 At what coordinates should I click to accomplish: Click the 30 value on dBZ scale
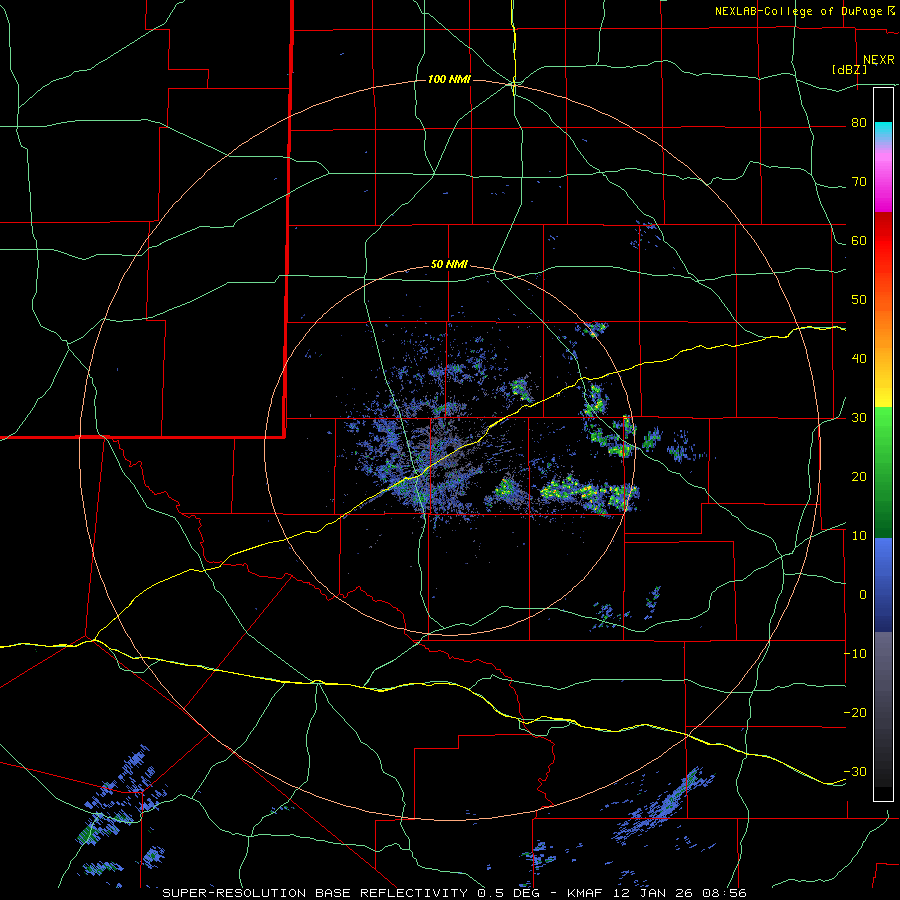(x=859, y=418)
